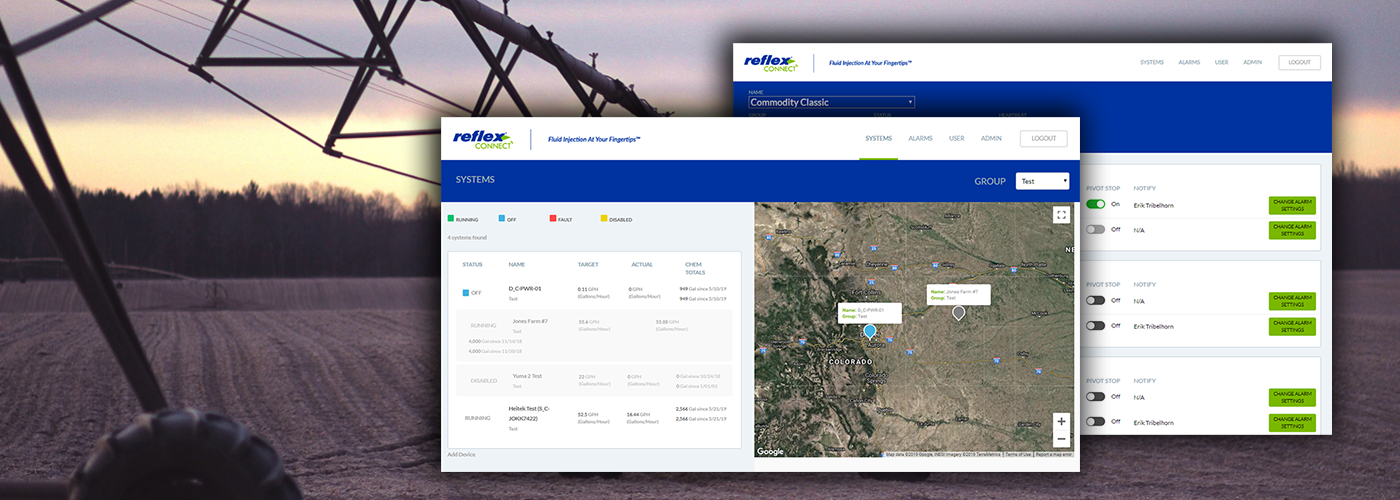Click the Google logo on the map
This screenshot has height=500, width=1400.
pos(770,452)
